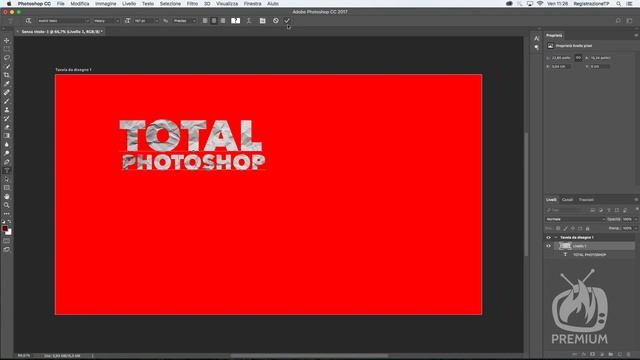The width and height of the screenshot is (640, 360).
Task: Change screen mode icon in toolbar
Action: point(7,249)
